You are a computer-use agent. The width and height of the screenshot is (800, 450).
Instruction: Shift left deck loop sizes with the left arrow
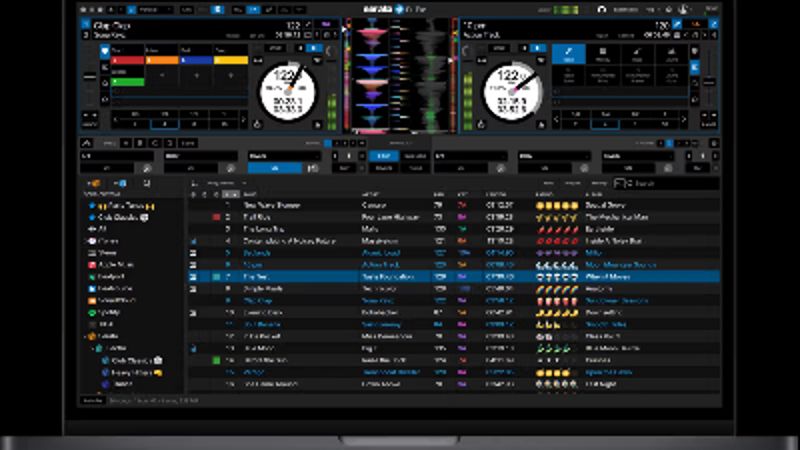(x=115, y=119)
